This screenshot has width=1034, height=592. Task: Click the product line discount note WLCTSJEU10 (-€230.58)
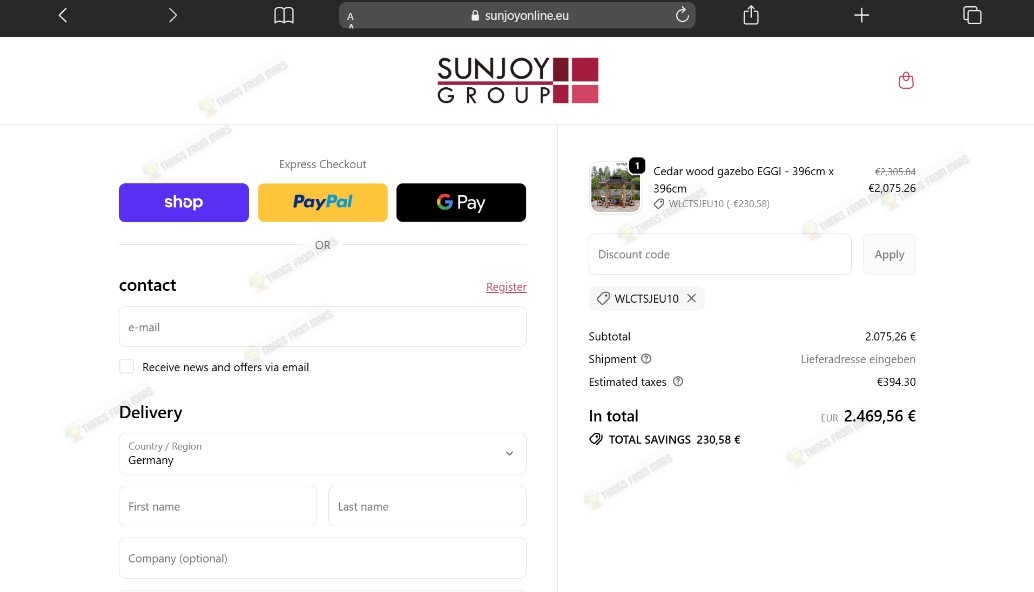(719, 204)
